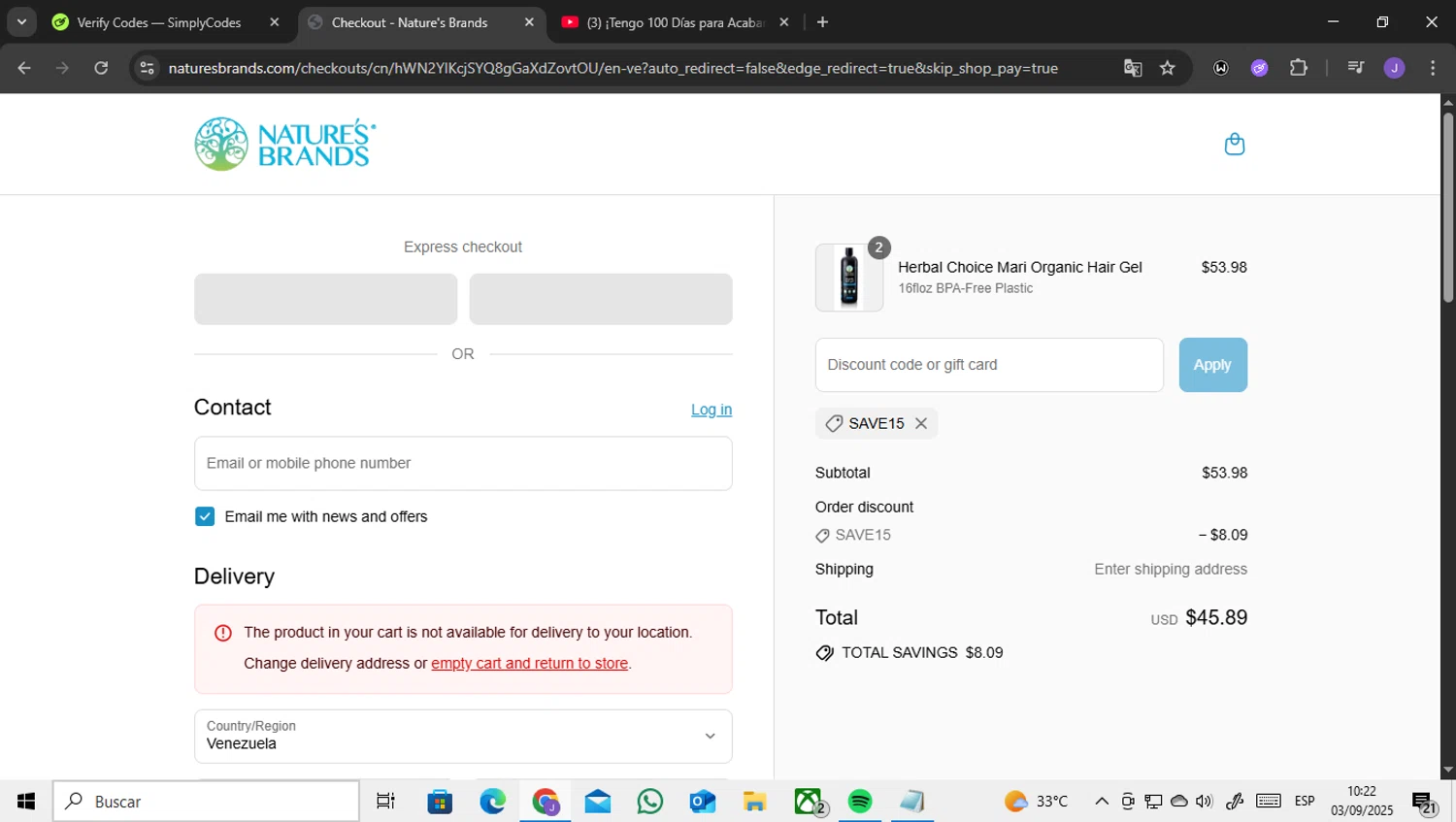Open the Xbox app from the taskbar

click(809, 802)
